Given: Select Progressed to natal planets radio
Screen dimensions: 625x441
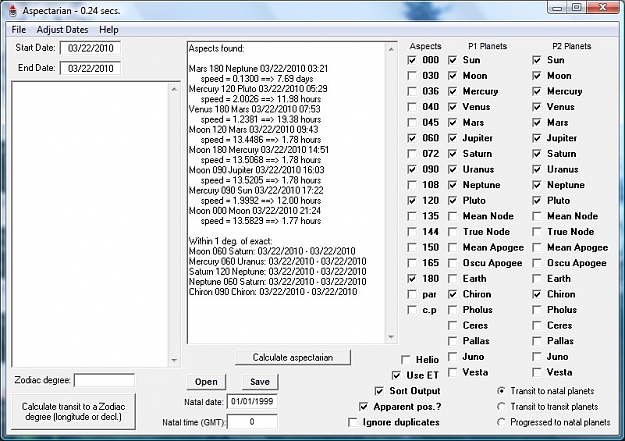Looking at the screenshot, I should [x=501, y=422].
